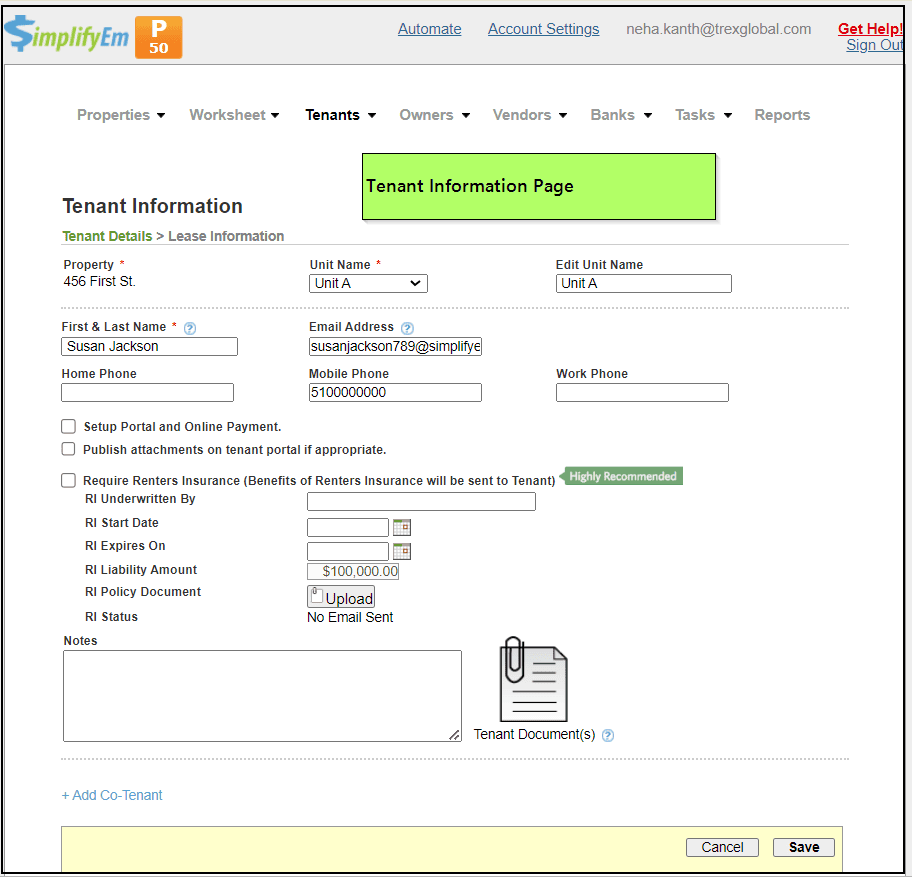
Task: Click the Add Co-Tenant link
Action: pyautogui.click(x=112, y=796)
